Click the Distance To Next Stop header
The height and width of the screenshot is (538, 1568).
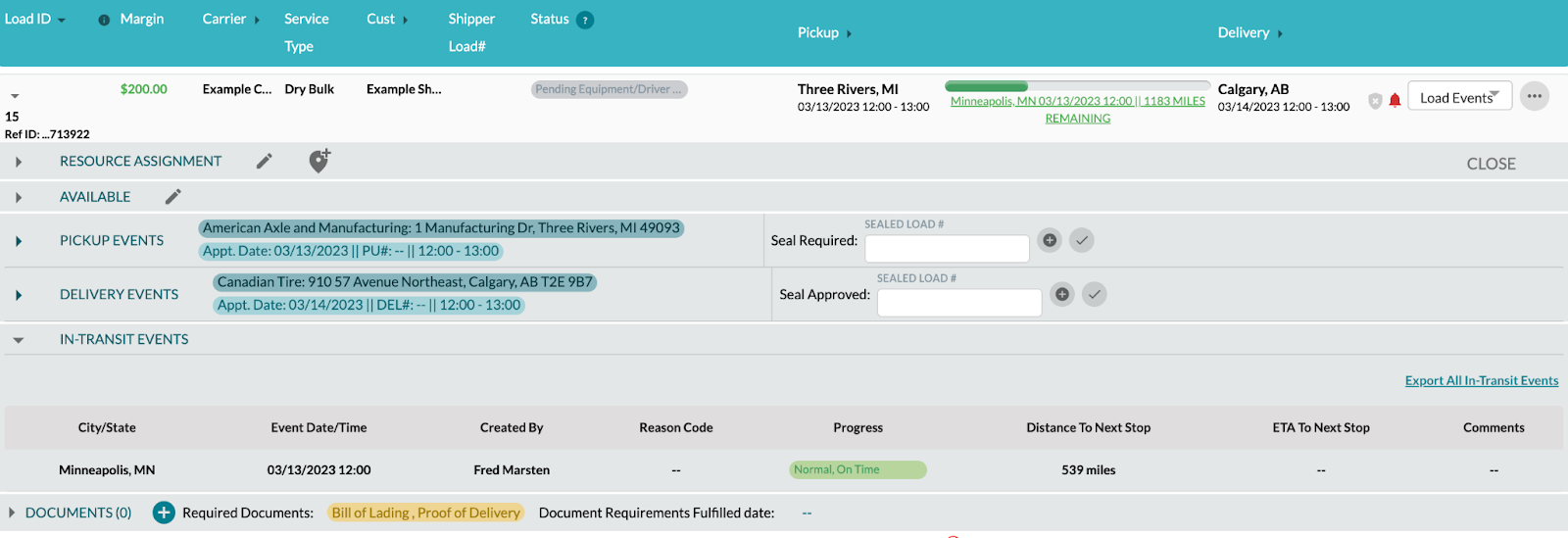1088,427
